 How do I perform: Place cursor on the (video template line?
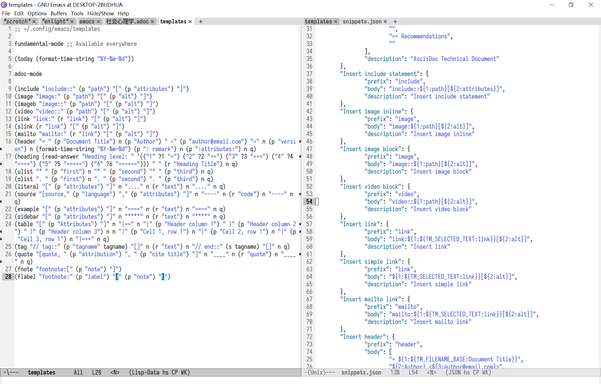click(85, 111)
